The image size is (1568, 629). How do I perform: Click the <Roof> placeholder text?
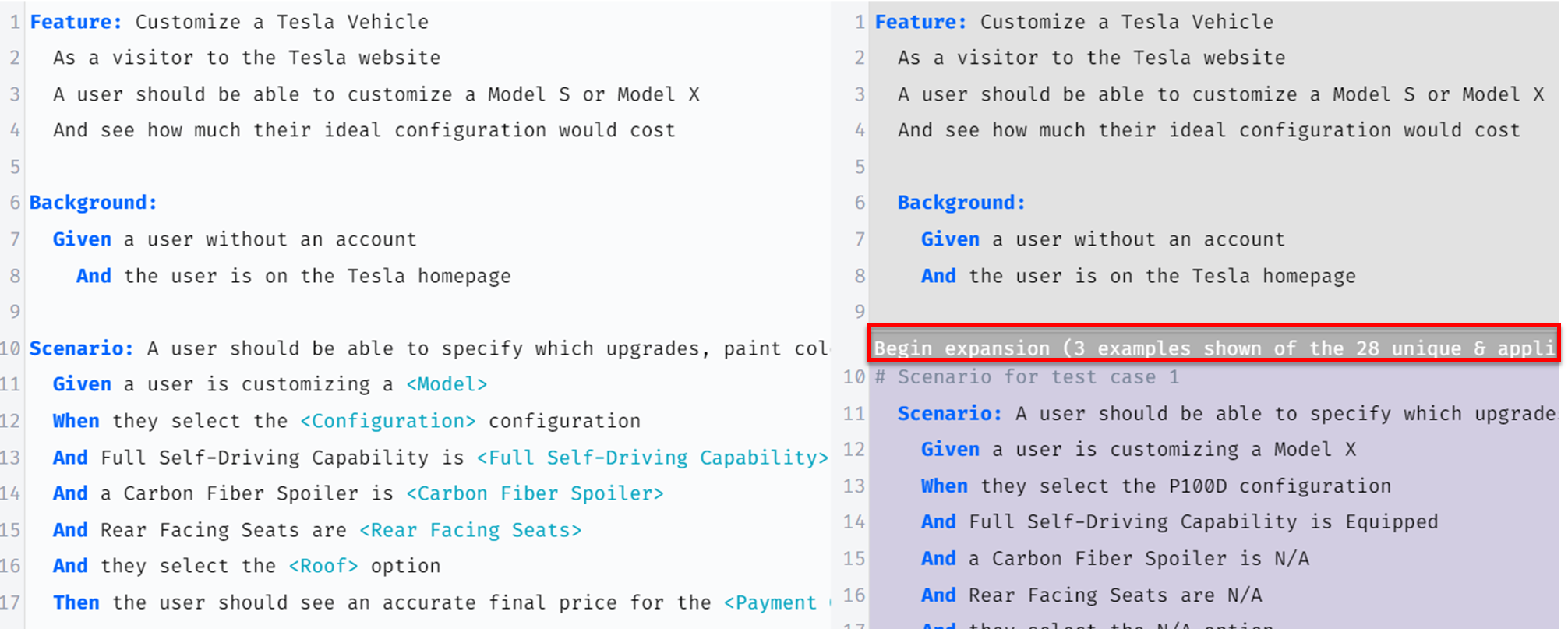point(323,566)
